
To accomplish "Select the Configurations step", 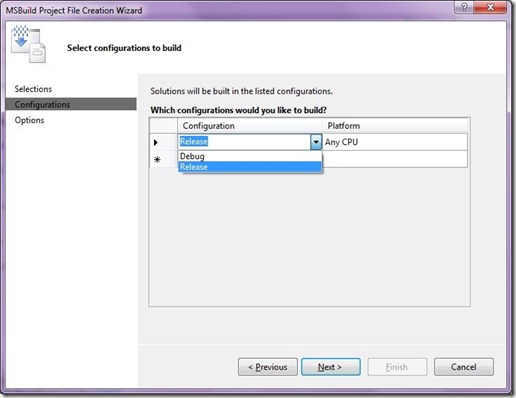I will (x=71, y=104).
